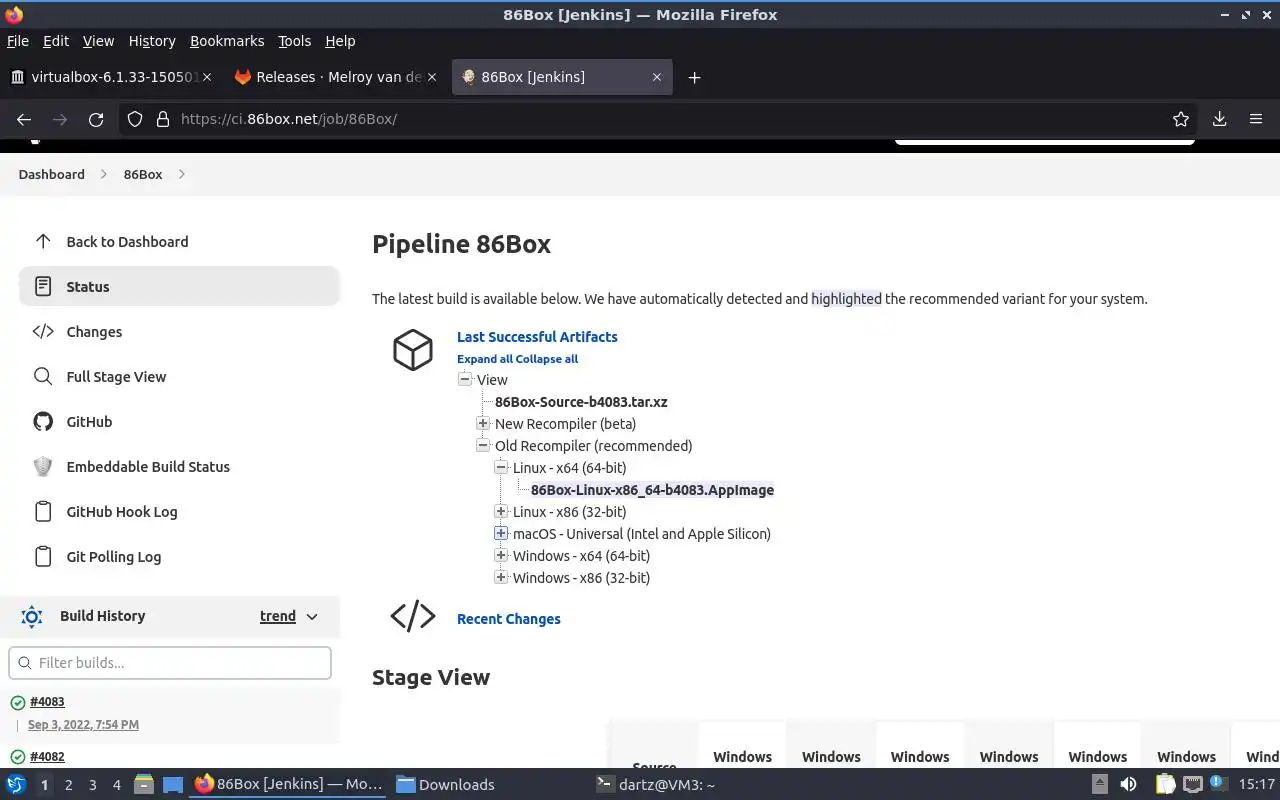Expand New Recompiler (beta) node
Viewport: 1280px width, 800px height.
(x=483, y=423)
